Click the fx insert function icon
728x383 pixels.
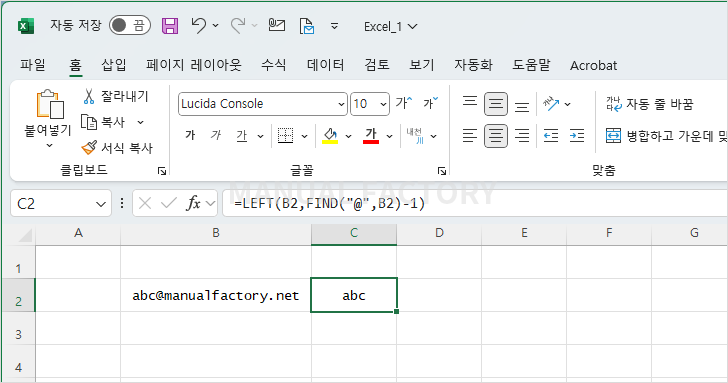[193, 203]
